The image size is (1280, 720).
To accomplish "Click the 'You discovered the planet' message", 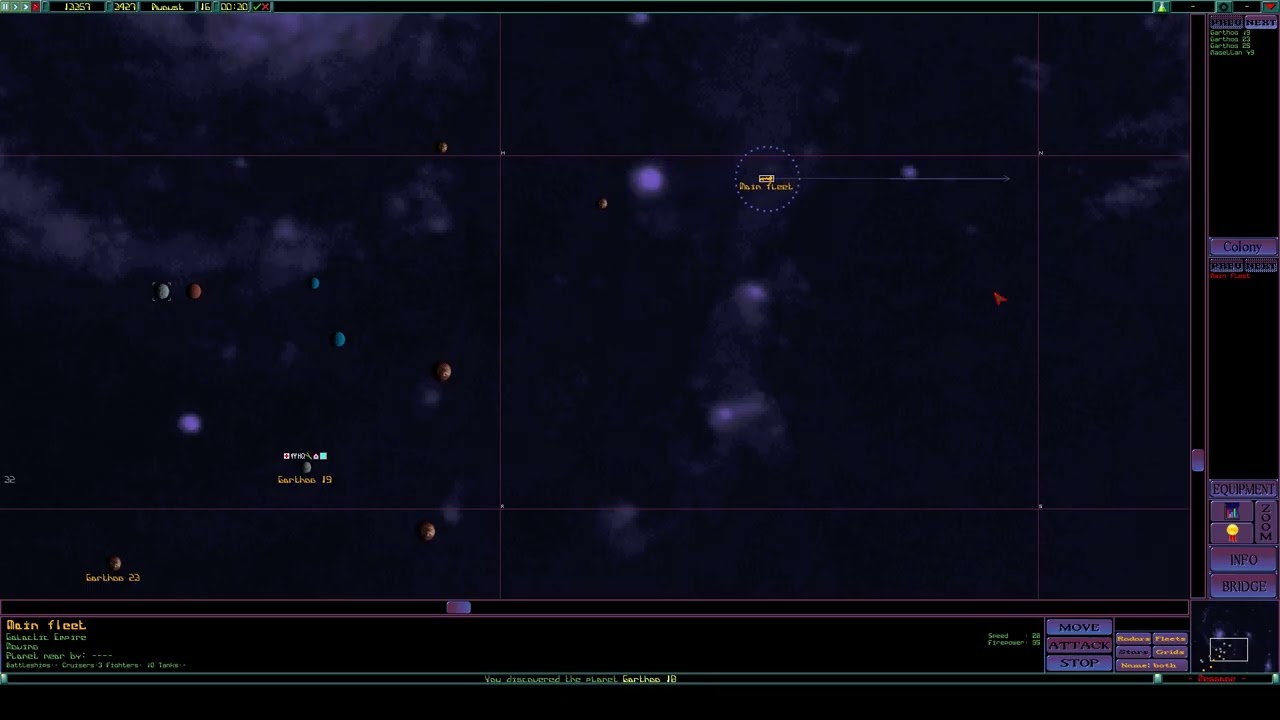I will (x=580, y=679).
